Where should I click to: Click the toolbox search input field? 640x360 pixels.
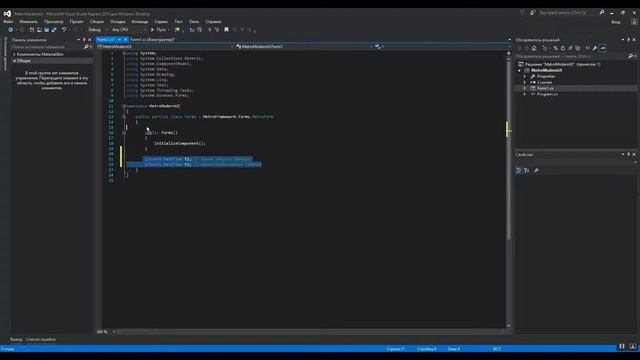pos(47,47)
